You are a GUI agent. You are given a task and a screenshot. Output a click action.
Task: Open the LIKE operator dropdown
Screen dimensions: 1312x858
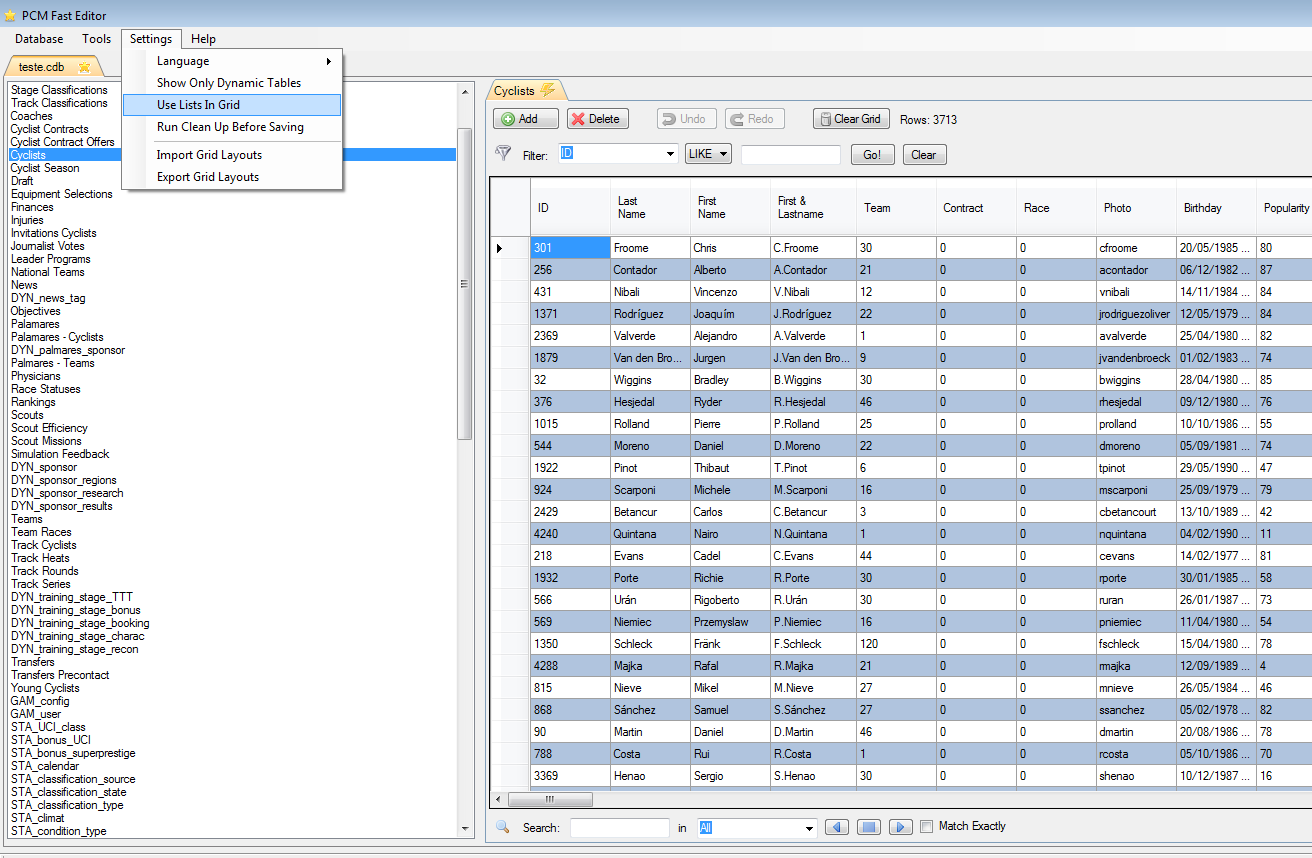coord(708,154)
